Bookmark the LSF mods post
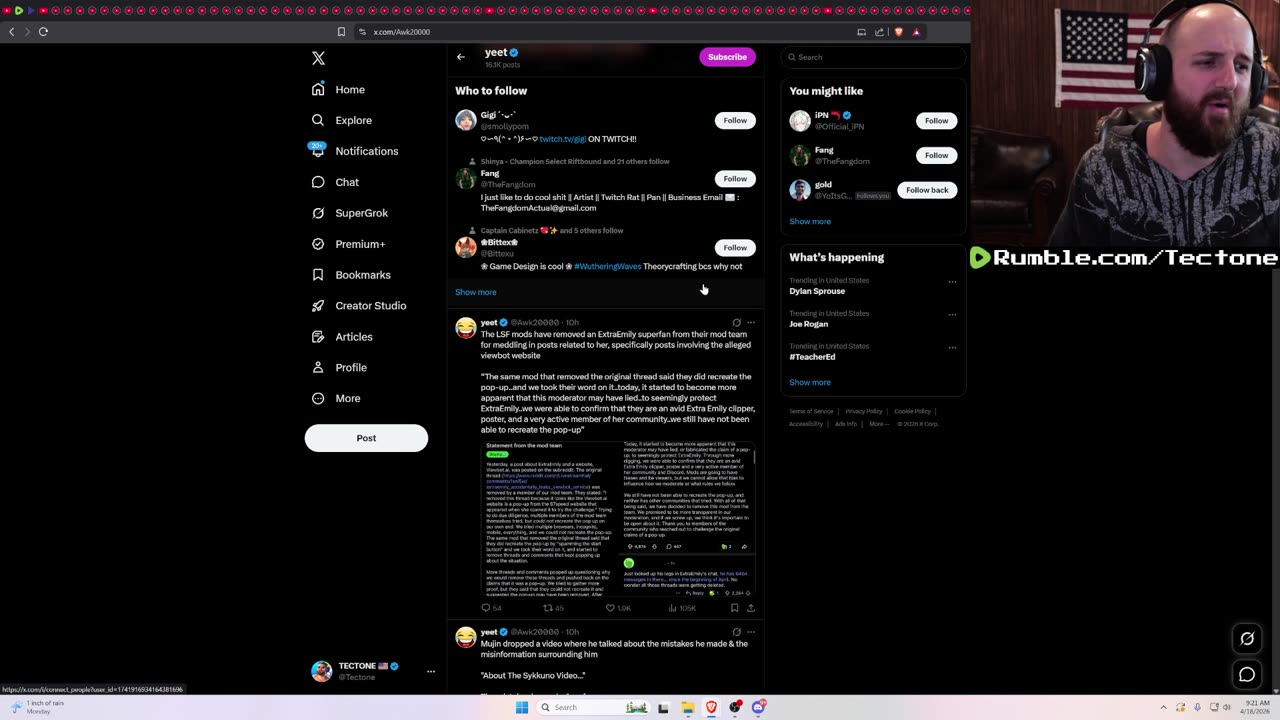This screenshot has height=720, width=1280. pos(734,608)
